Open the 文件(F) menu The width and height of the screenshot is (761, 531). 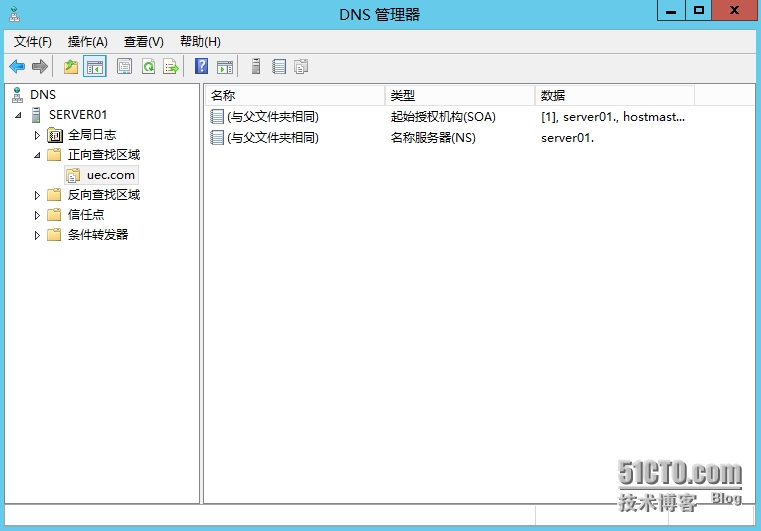(33, 42)
